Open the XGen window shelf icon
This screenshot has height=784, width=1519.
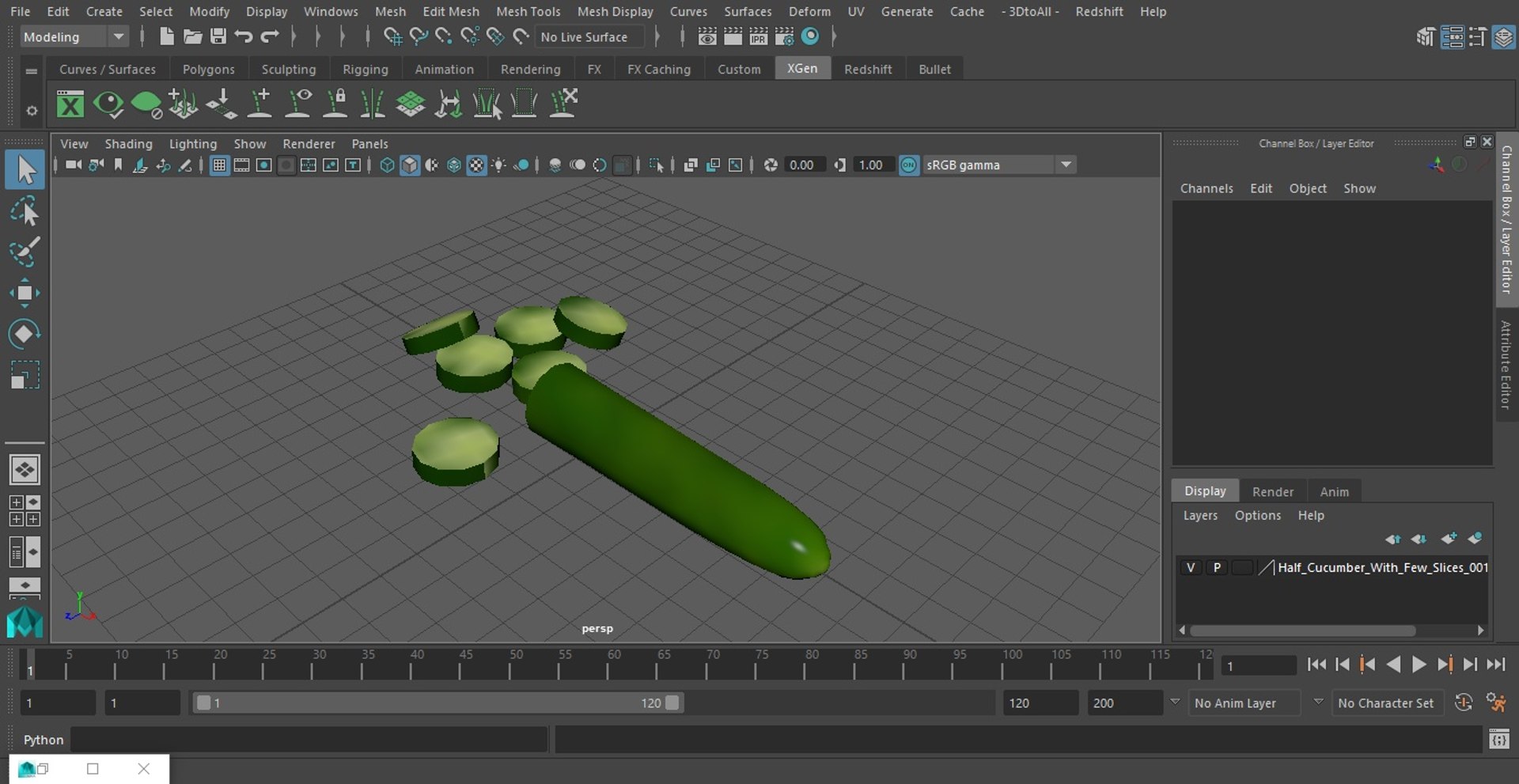(70, 104)
